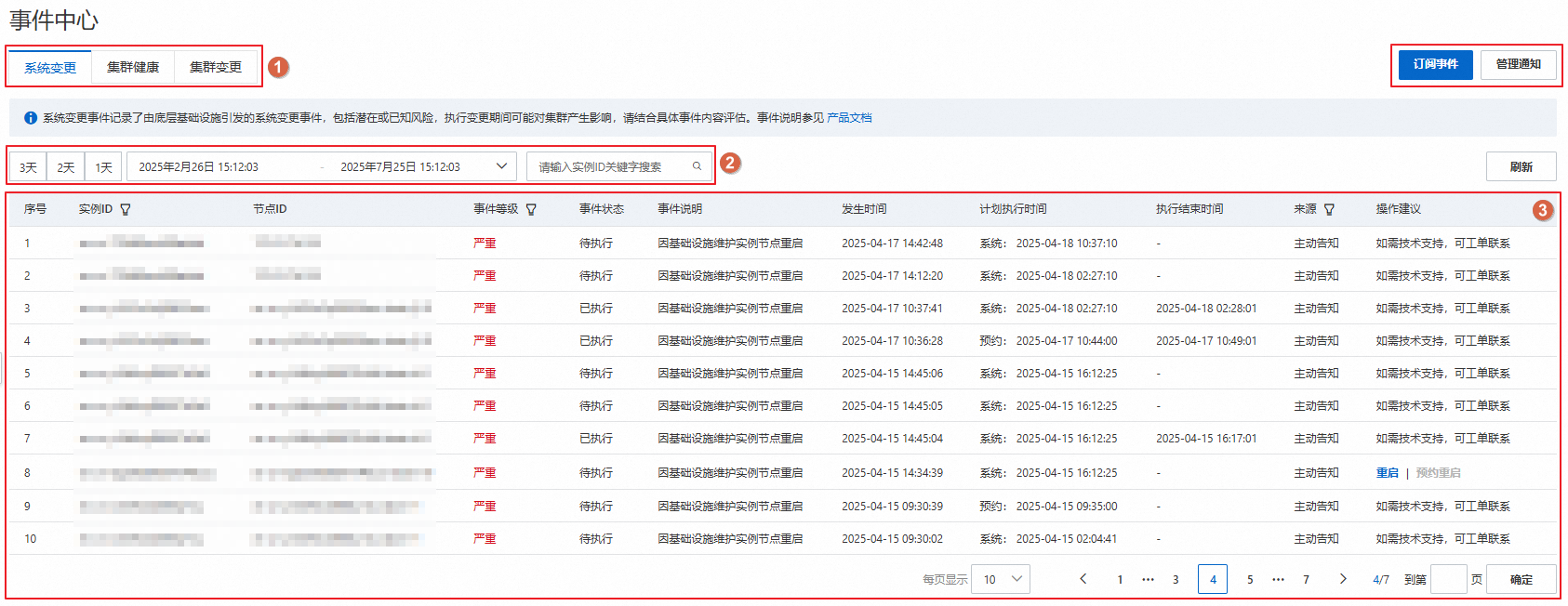The image size is (1568, 606).
Task: Click the event description in row 6
Action: [730, 406]
